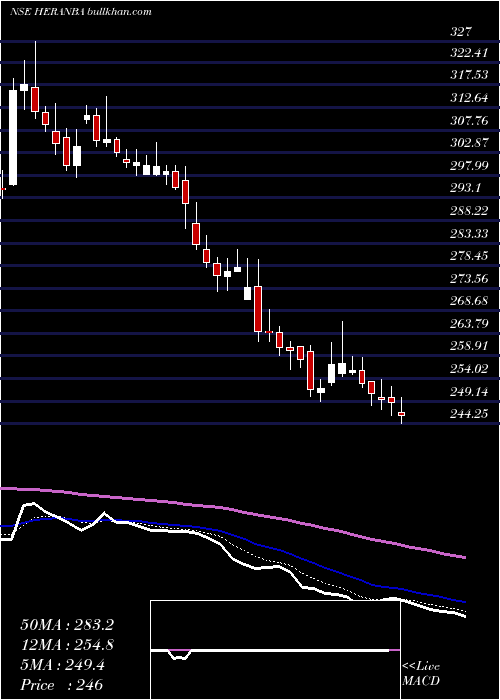This screenshot has height=700, width=500.
Task: Select the 263.79 axis label
Action: [469, 324]
